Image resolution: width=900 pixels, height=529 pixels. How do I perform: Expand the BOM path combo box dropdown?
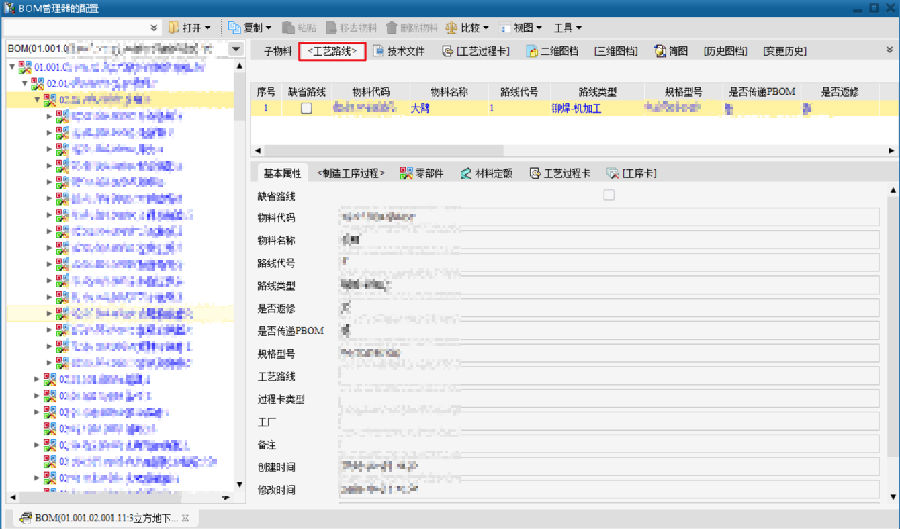tap(236, 49)
